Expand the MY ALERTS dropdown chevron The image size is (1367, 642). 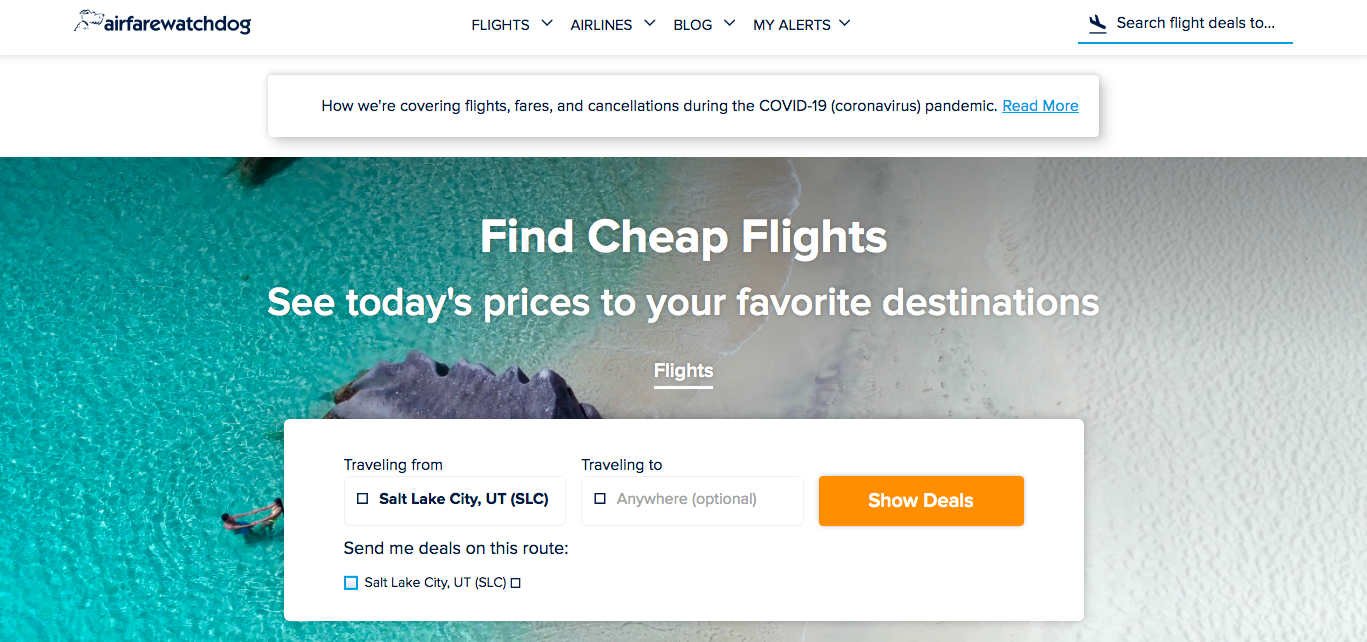(845, 21)
